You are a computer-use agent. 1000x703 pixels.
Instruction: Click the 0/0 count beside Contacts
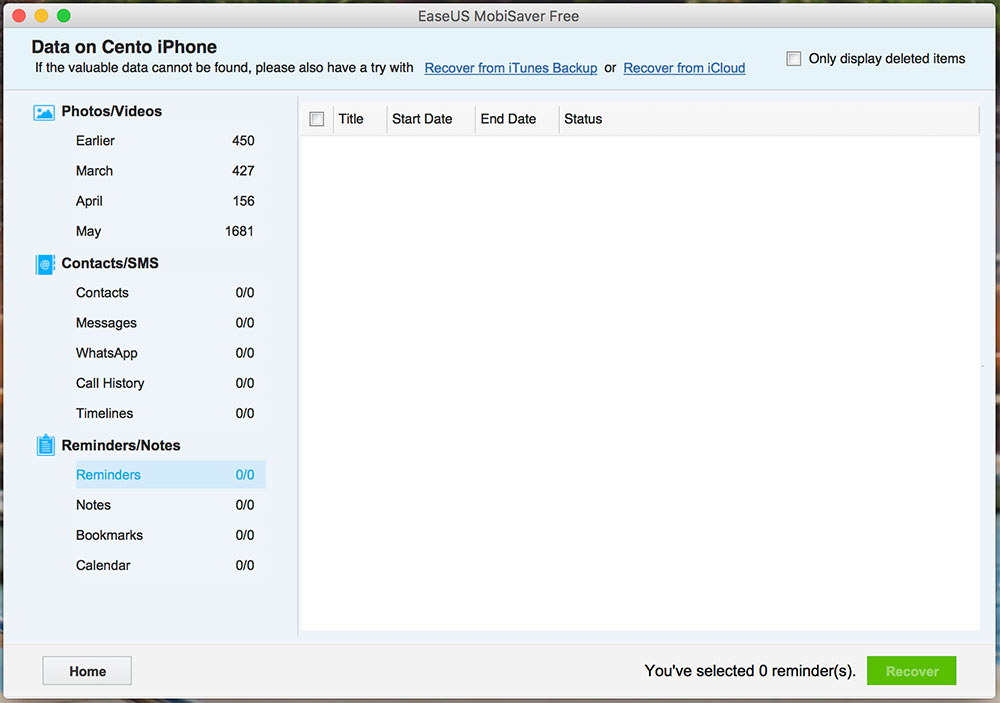(x=245, y=293)
